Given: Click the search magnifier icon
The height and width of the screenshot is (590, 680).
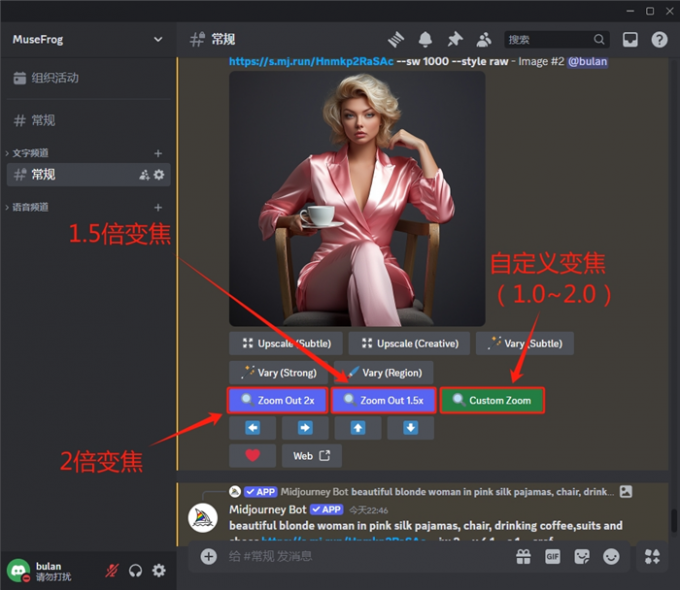Looking at the screenshot, I should point(599,39).
